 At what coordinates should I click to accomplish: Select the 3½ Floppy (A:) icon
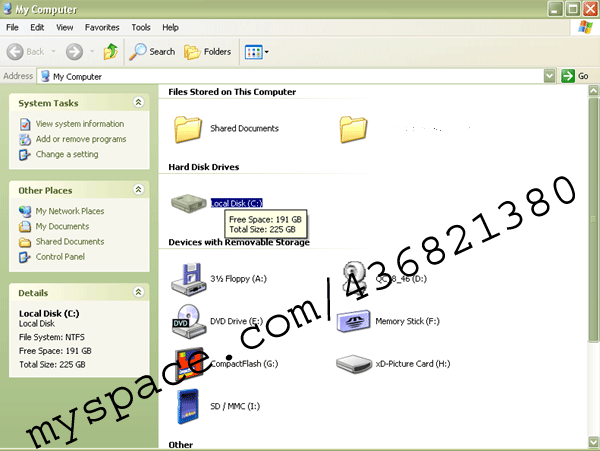coord(188,279)
